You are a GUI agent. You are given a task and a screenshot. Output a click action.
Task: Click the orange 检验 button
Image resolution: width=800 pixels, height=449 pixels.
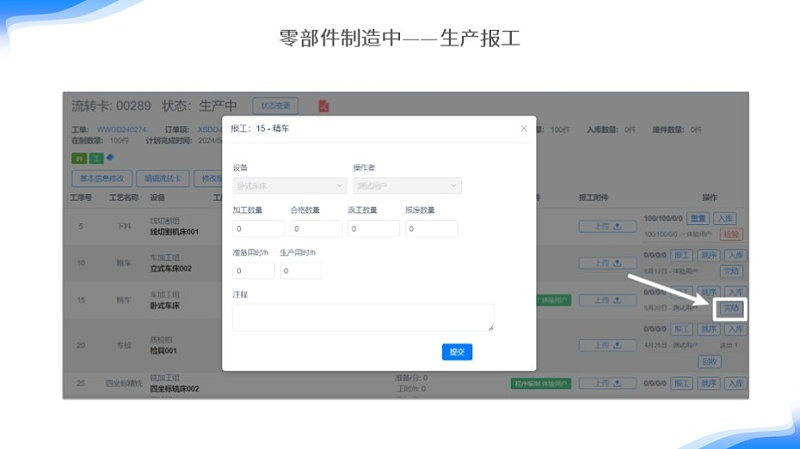[731, 234]
